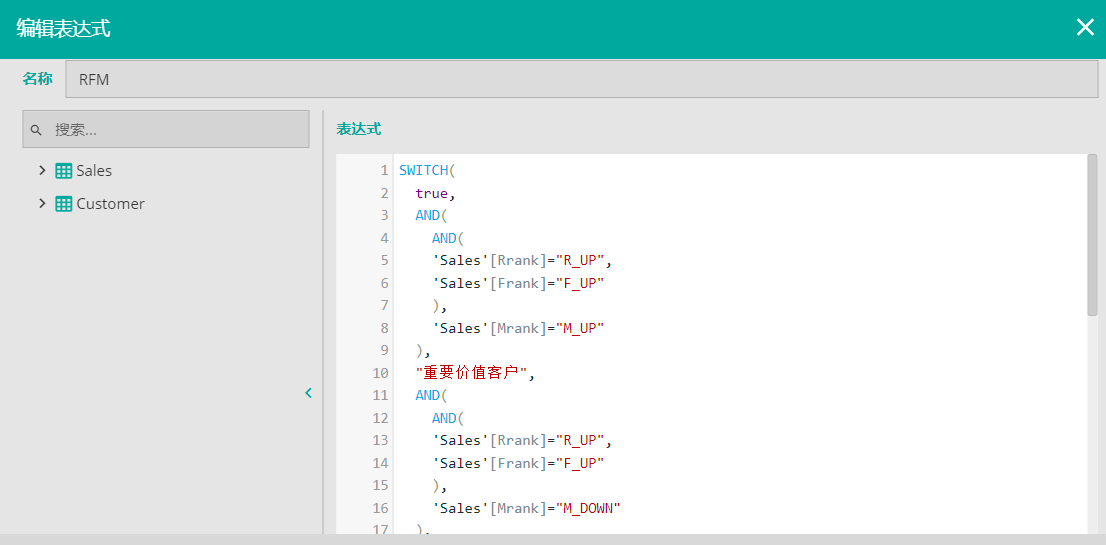Click the magnifier search icon

click(x=36, y=130)
